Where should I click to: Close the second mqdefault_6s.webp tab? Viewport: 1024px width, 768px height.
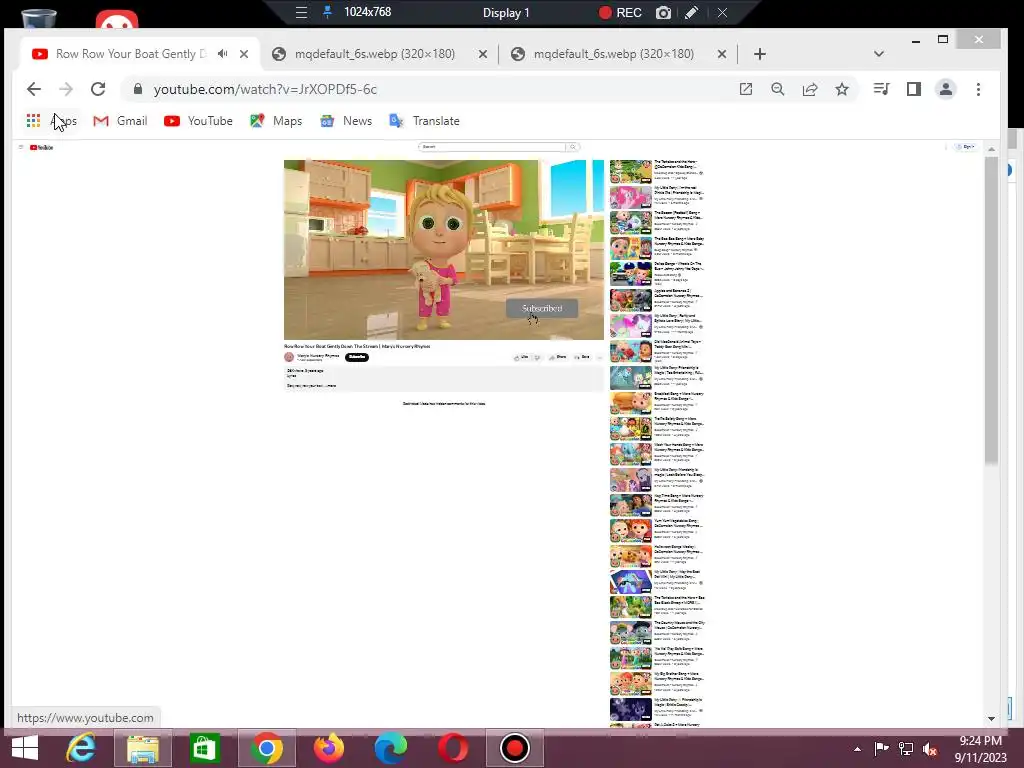pyautogui.click(x=722, y=54)
